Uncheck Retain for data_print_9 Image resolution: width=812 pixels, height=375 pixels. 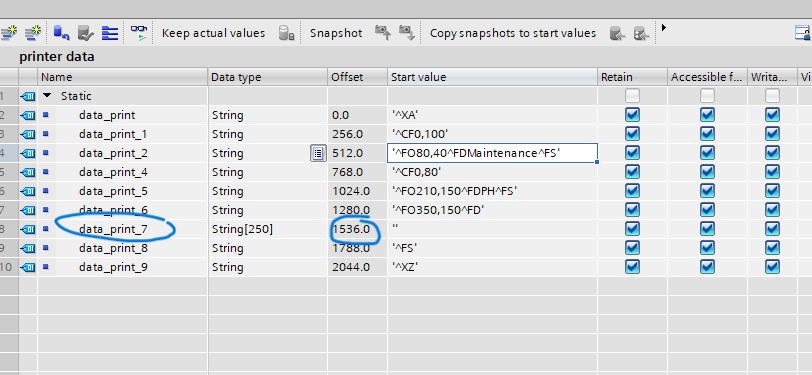tap(632, 267)
